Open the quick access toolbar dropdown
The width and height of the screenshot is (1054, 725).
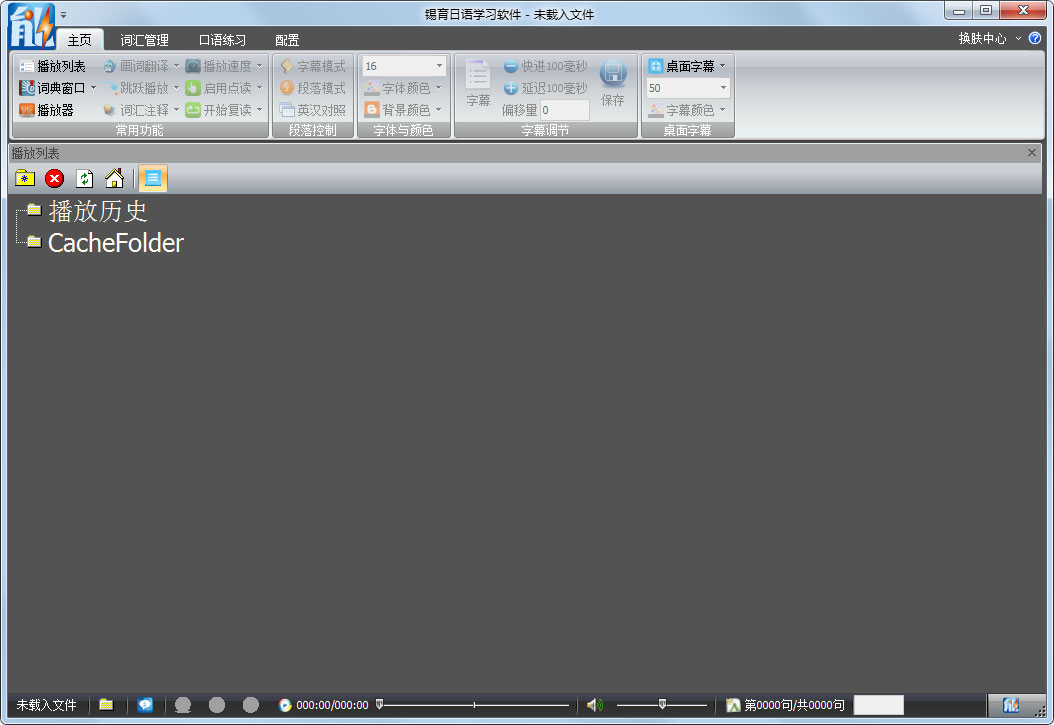click(x=63, y=14)
